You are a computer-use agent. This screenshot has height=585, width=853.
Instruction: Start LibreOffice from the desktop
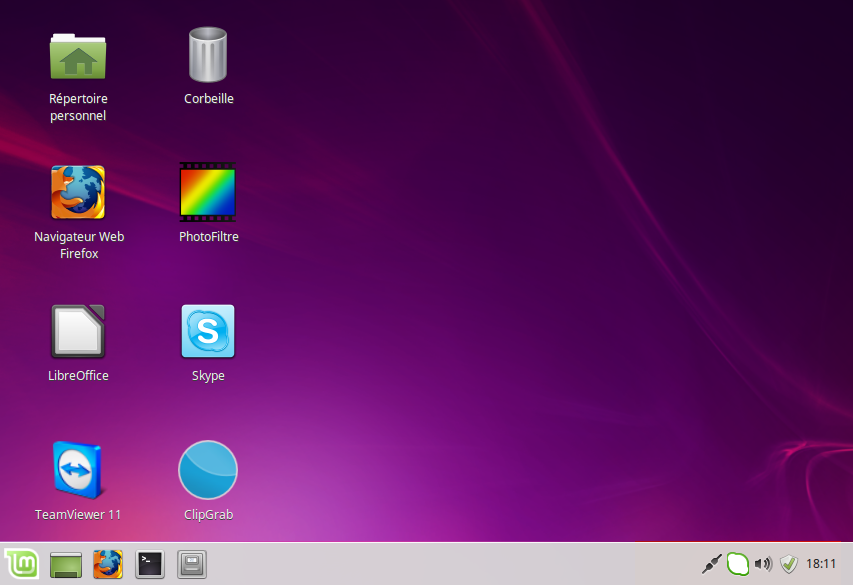pyautogui.click(x=78, y=330)
